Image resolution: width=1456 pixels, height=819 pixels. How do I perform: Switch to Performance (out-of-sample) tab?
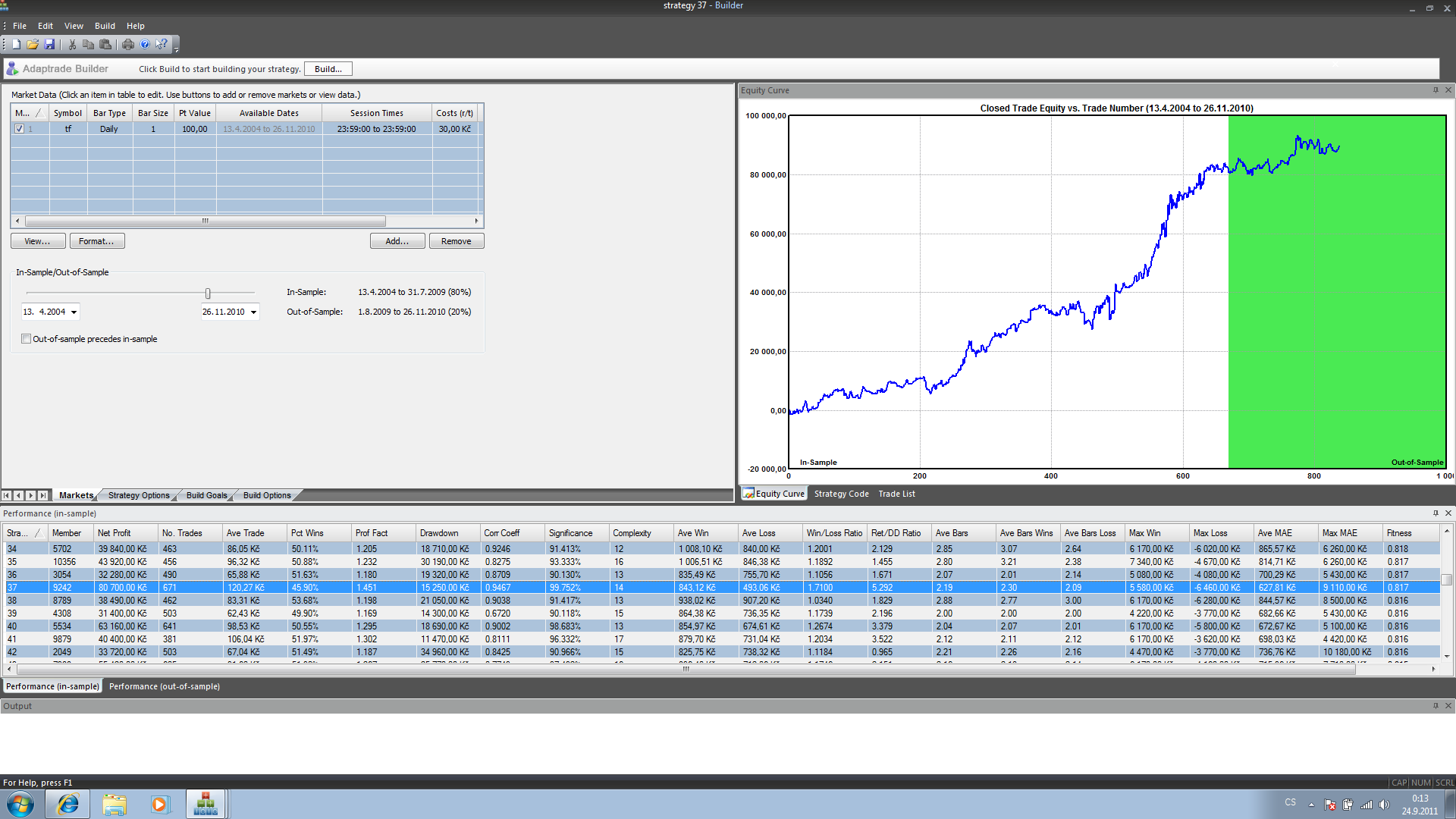click(165, 686)
